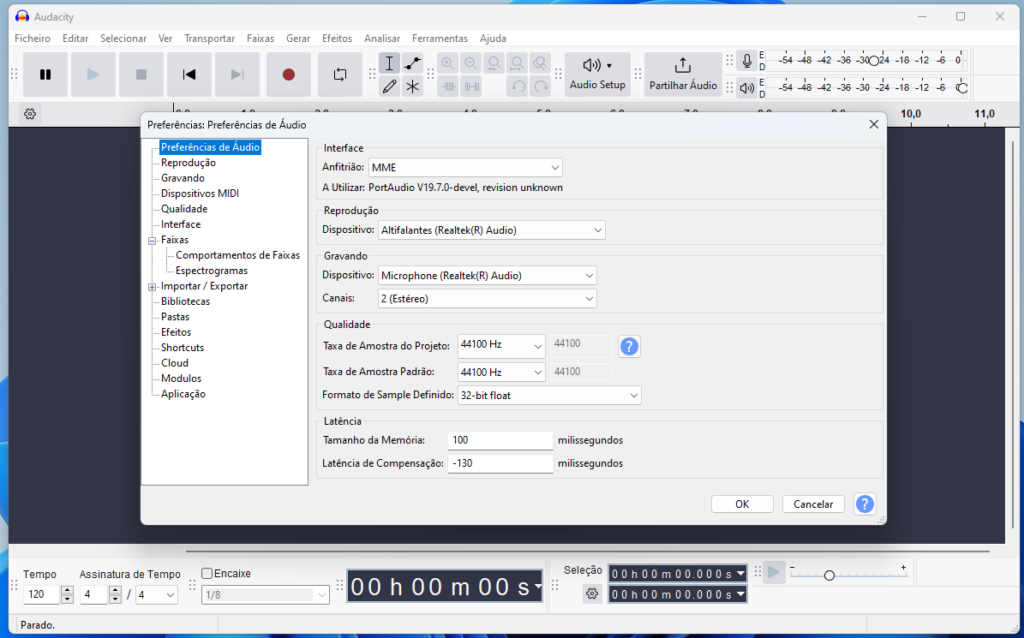This screenshot has width=1024, height=638.
Task: Select the Draw tool
Action: pos(389,87)
